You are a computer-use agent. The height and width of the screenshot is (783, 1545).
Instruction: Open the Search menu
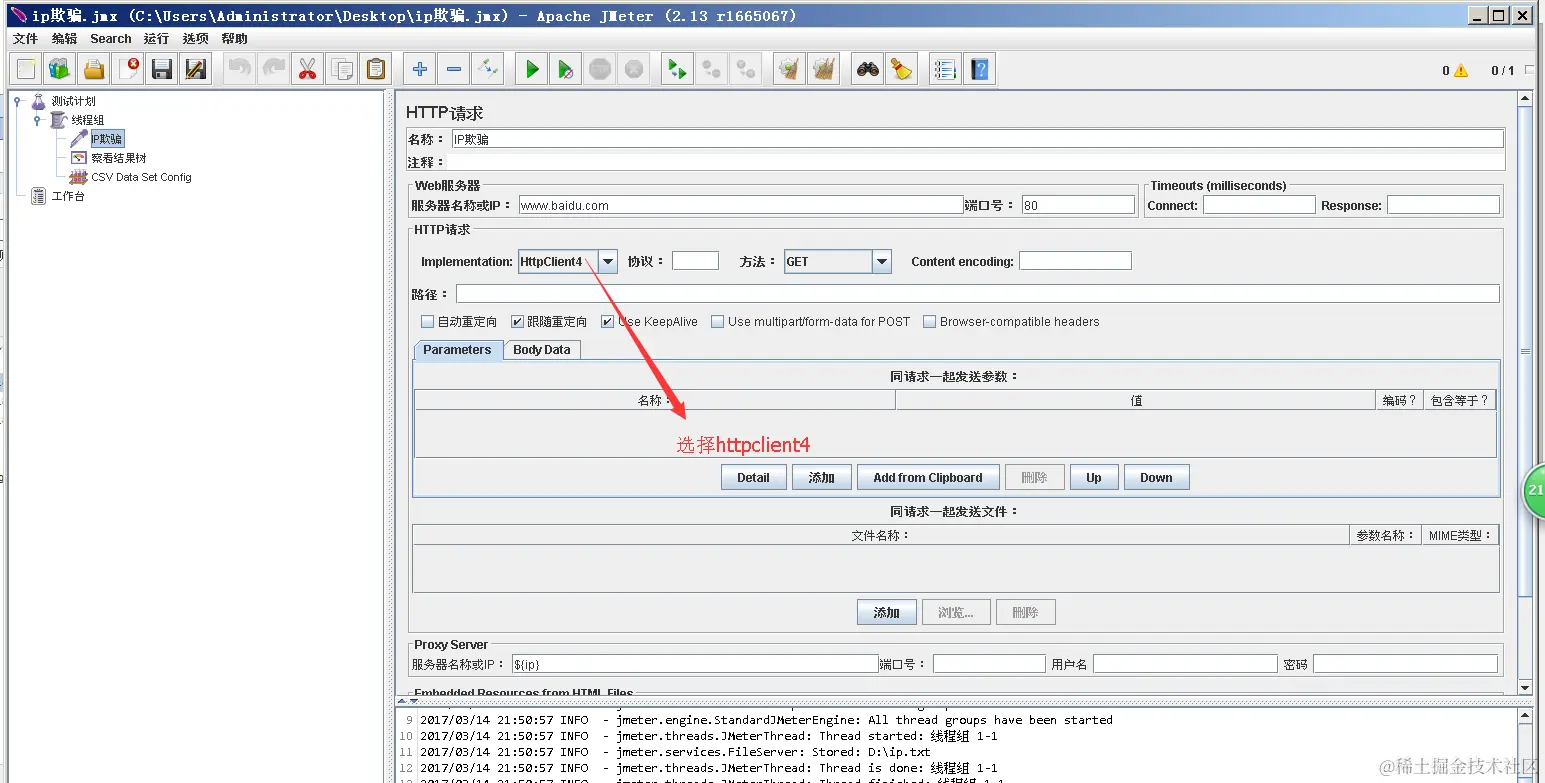111,39
